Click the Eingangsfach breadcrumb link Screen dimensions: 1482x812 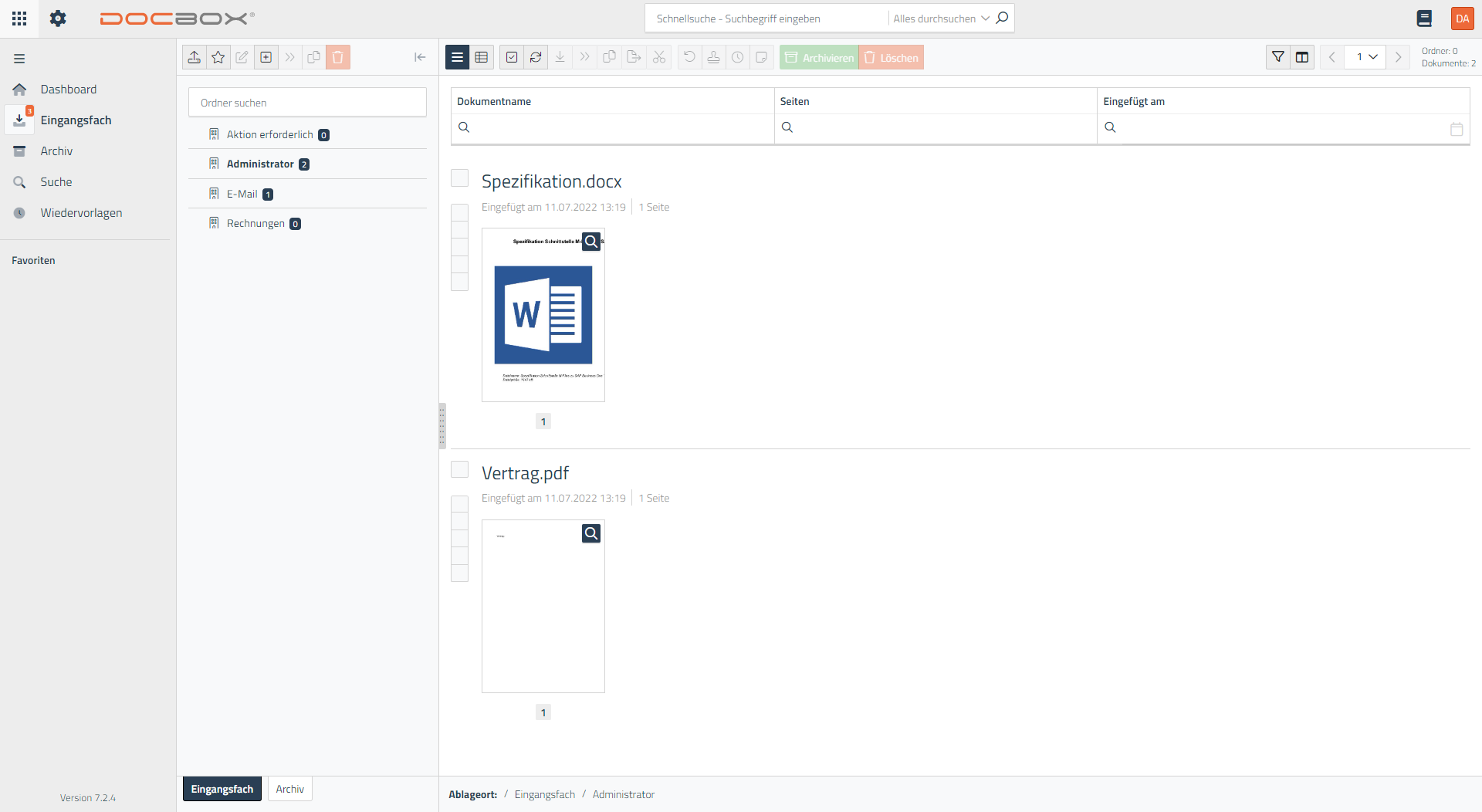544,794
